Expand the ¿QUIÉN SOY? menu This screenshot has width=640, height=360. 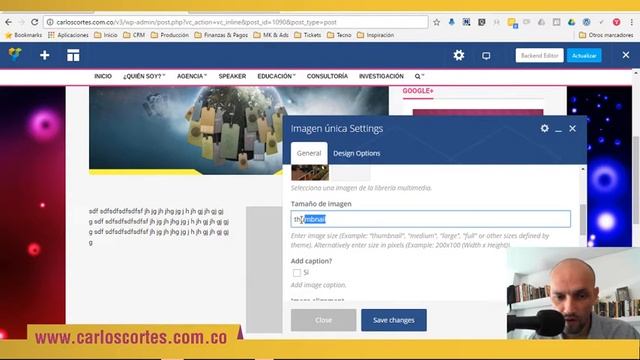(x=144, y=76)
